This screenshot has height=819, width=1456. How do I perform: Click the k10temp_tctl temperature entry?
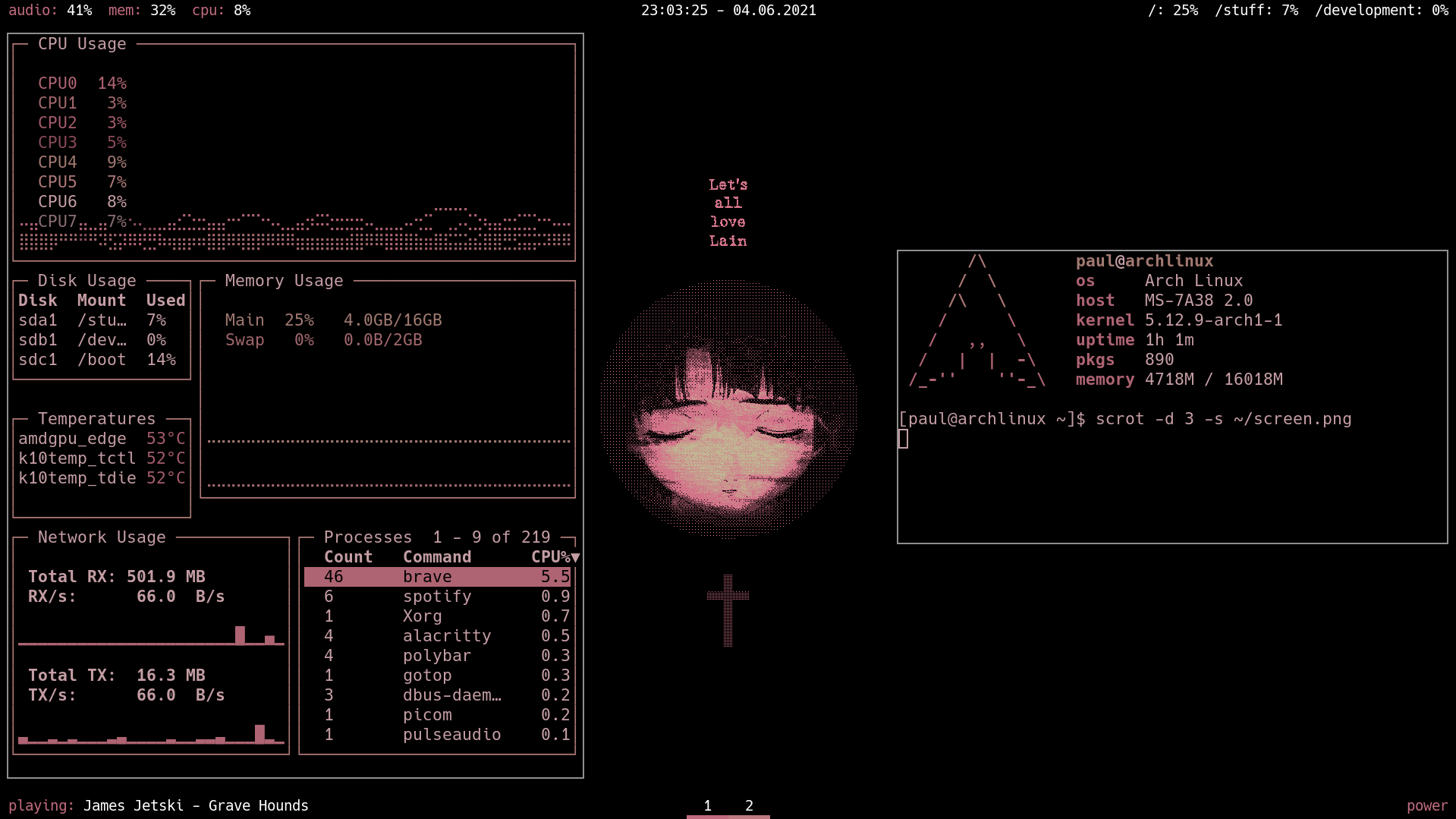tap(102, 458)
